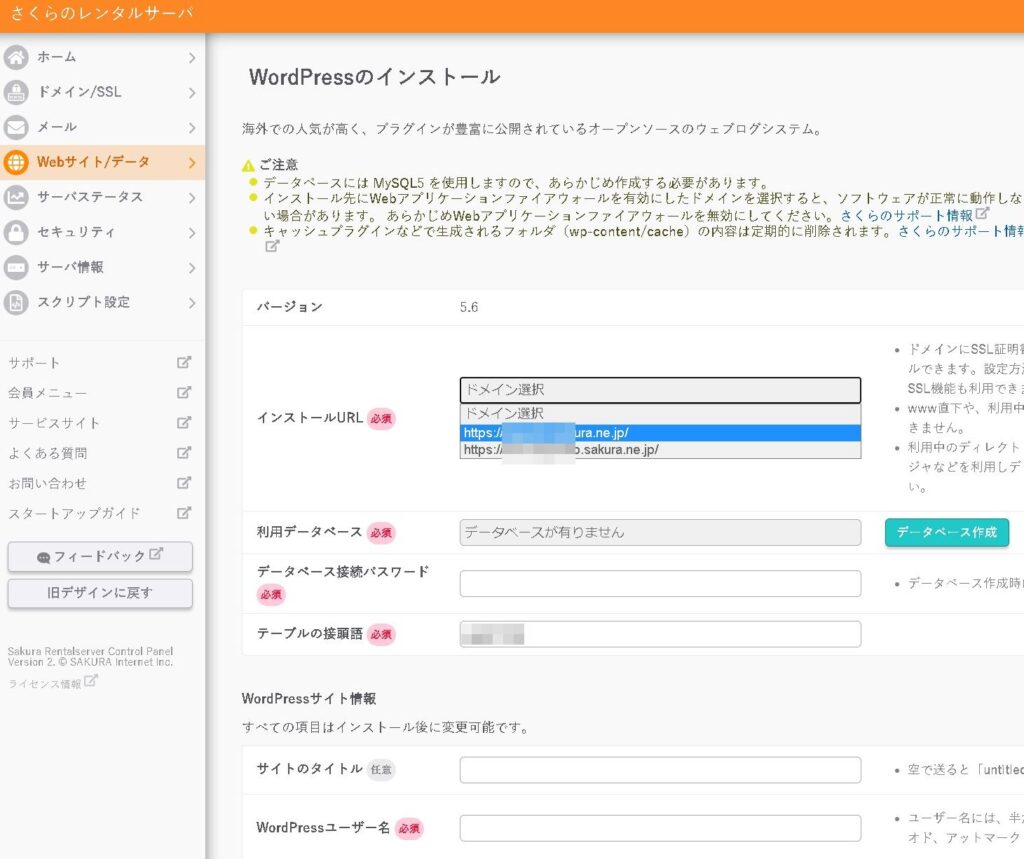Focus the データベース接続パスワード input field
This screenshot has height=859, width=1024.
click(659, 584)
